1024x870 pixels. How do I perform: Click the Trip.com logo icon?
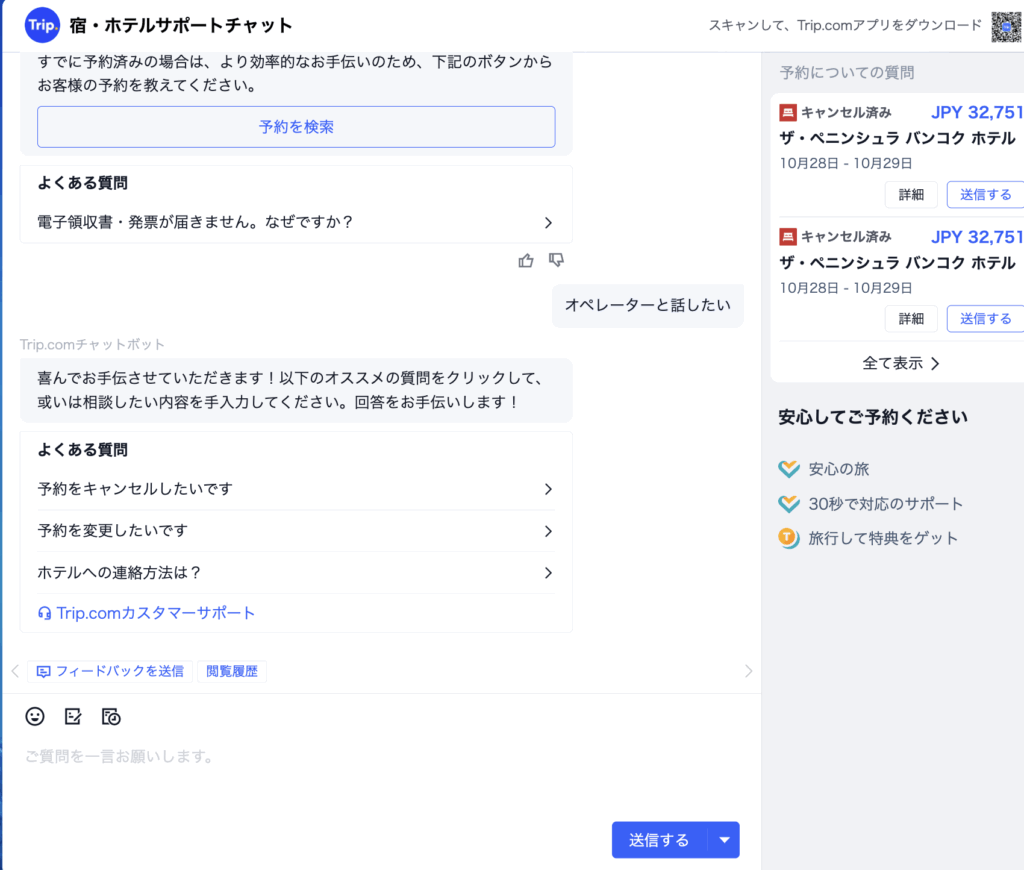coord(42,25)
